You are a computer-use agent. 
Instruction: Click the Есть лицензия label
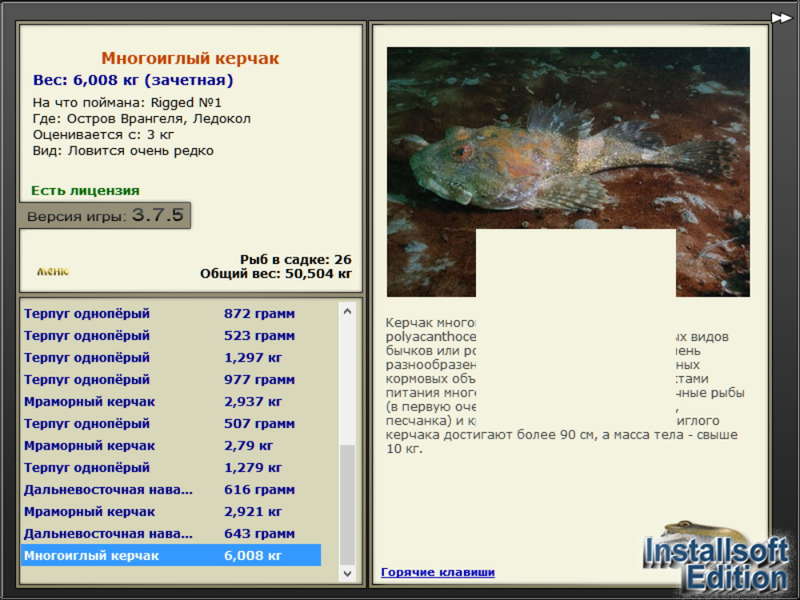click(85, 190)
